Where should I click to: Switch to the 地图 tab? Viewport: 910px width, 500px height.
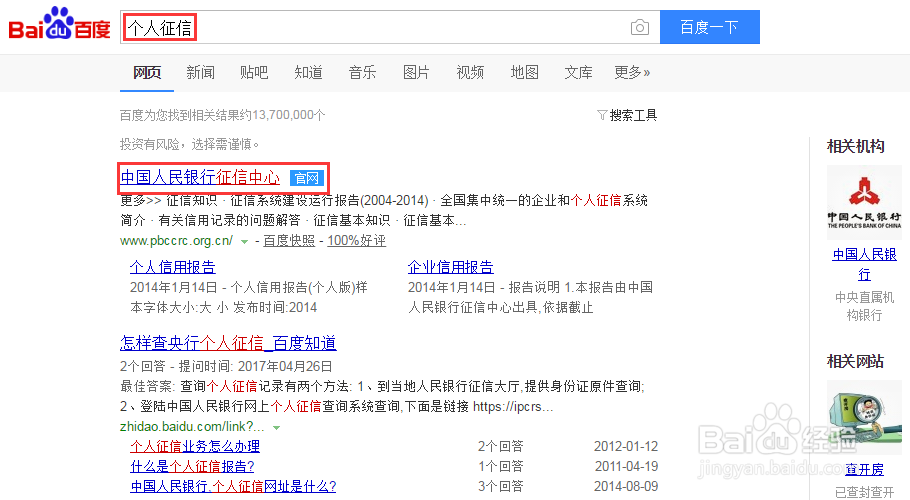click(525, 73)
